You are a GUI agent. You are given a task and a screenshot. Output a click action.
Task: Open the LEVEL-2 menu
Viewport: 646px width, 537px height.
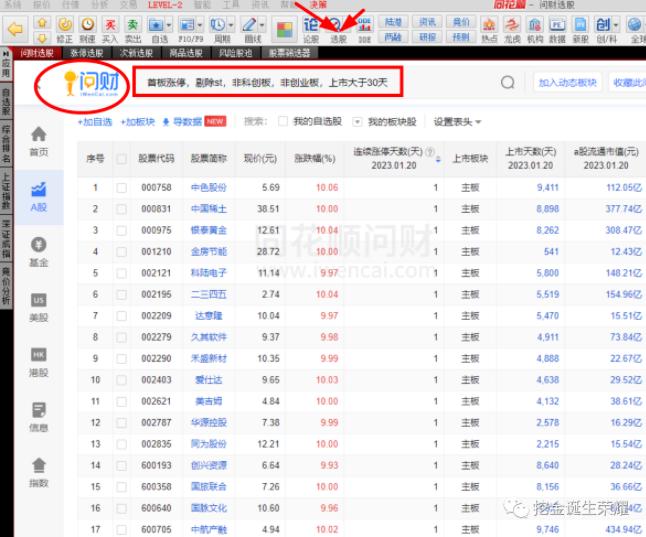(x=166, y=5)
